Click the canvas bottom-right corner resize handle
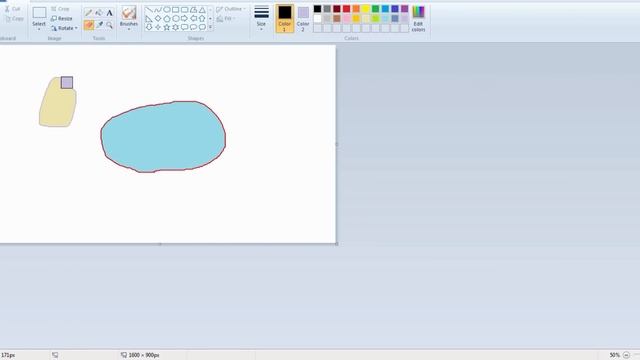Viewport: 640px width, 360px height. coord(337,244)
